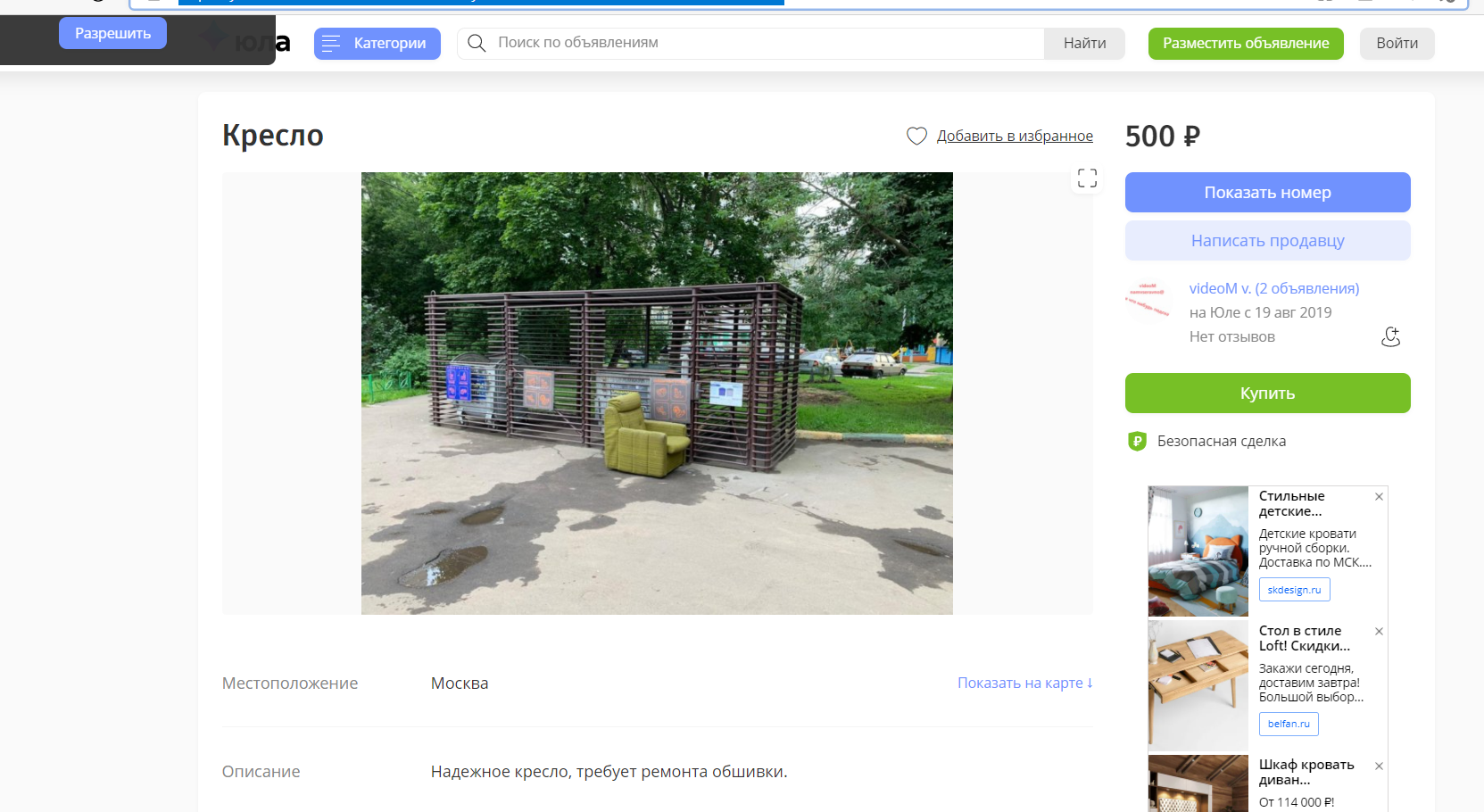
Task: Click the seller avatar image
Action: pyautogui.click(x=1148, y=302)
